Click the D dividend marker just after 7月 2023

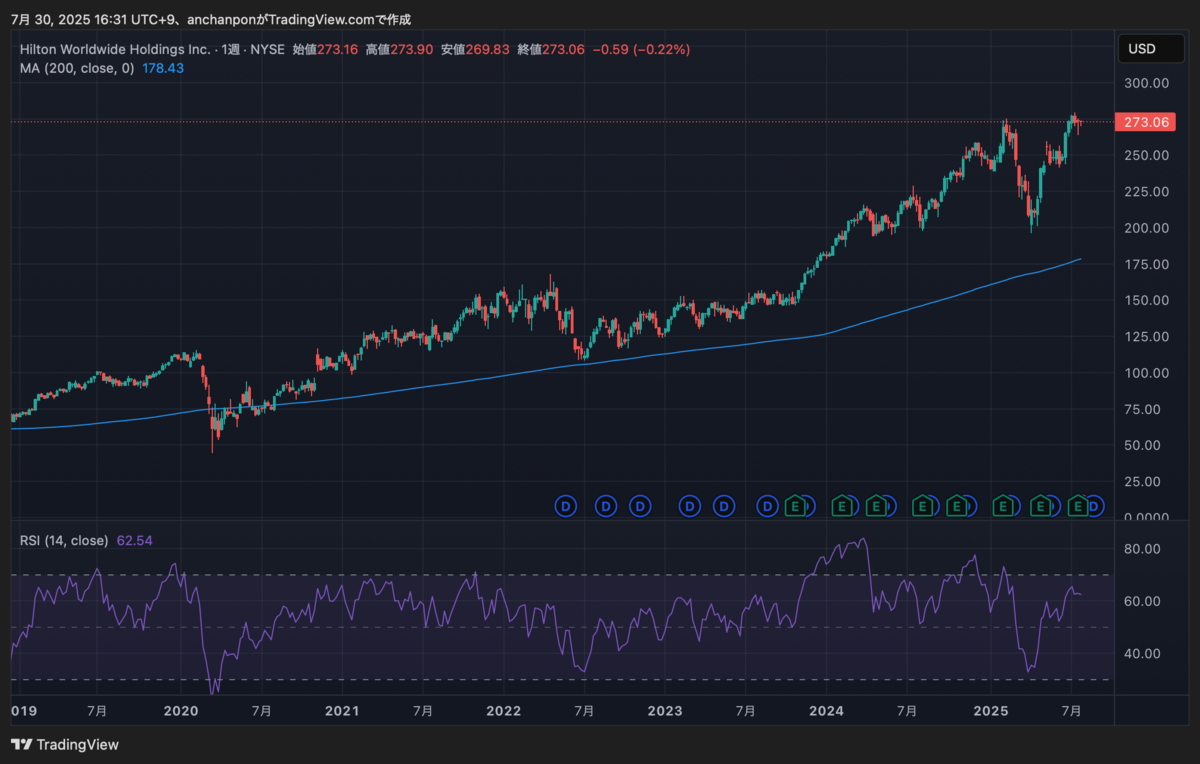(x=767, y=507)
